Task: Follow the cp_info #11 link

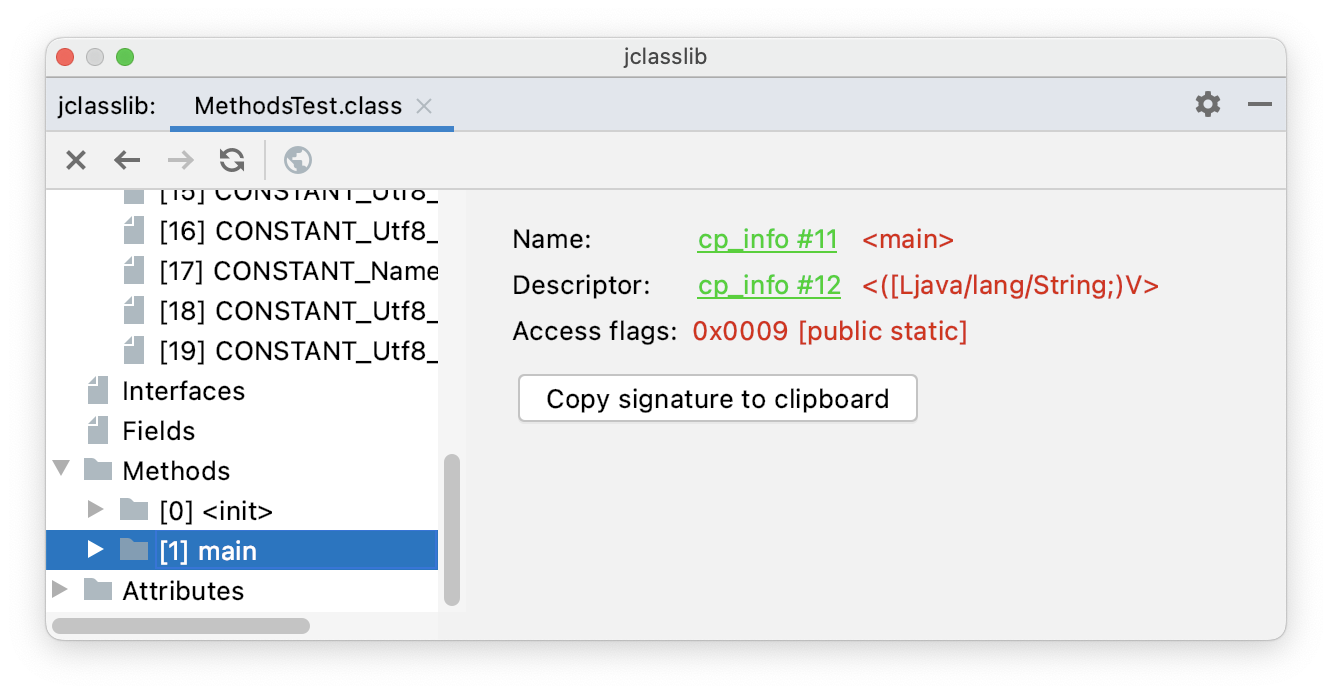Action: (x=767, y=240)
